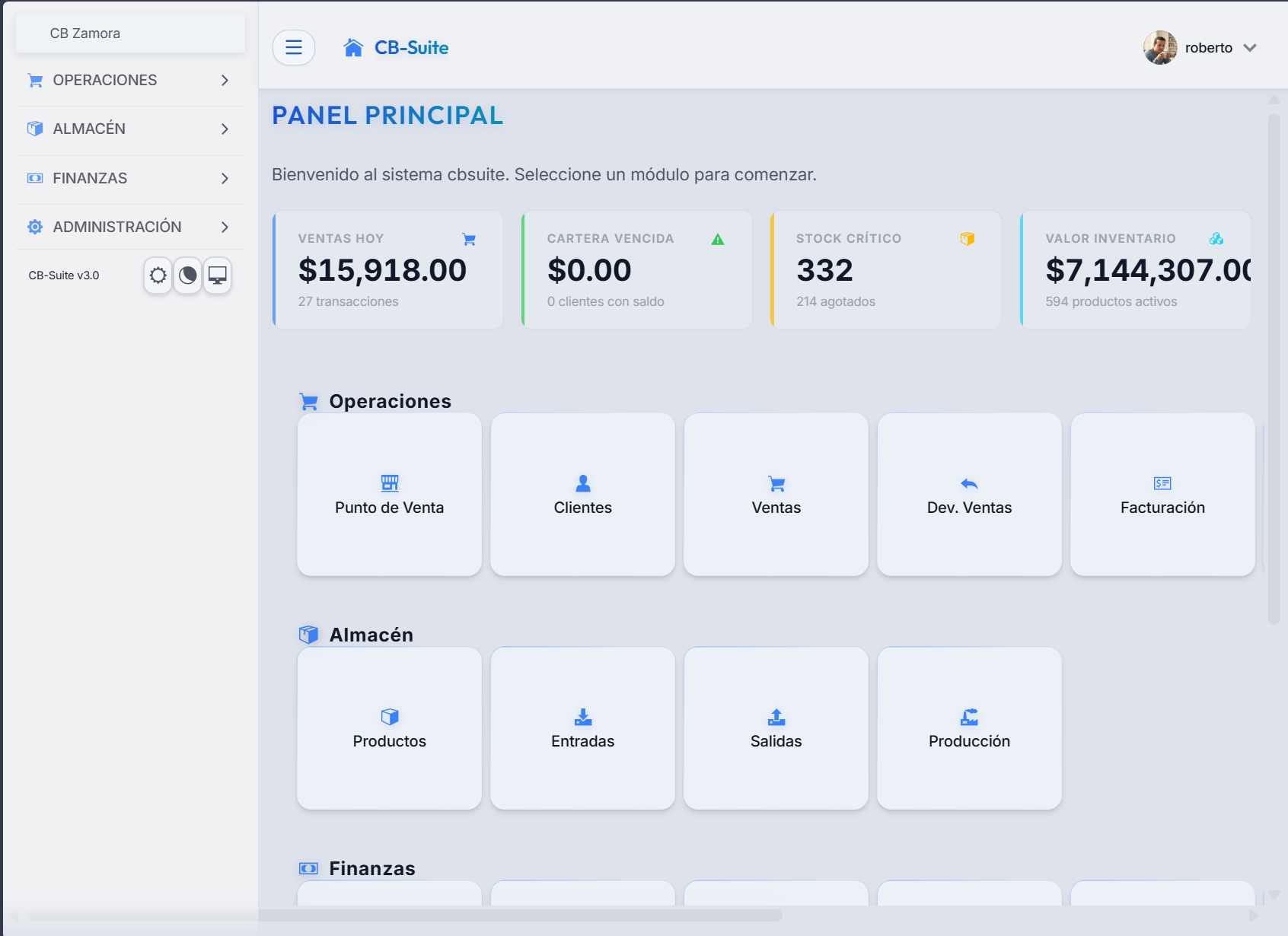Screen dimensions: 1288x936
Task: Click the 214 agotados text
Action: pos(836,301)
